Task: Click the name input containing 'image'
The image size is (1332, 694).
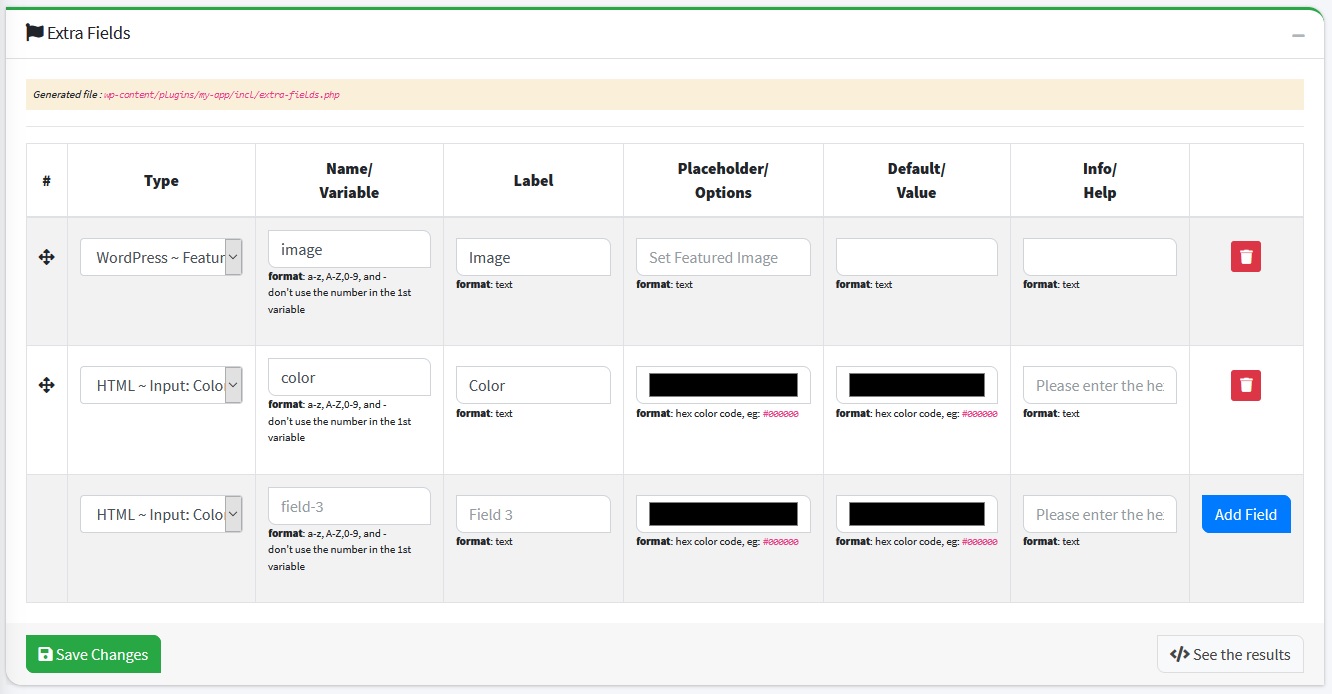Action: (x=349, y=249)
